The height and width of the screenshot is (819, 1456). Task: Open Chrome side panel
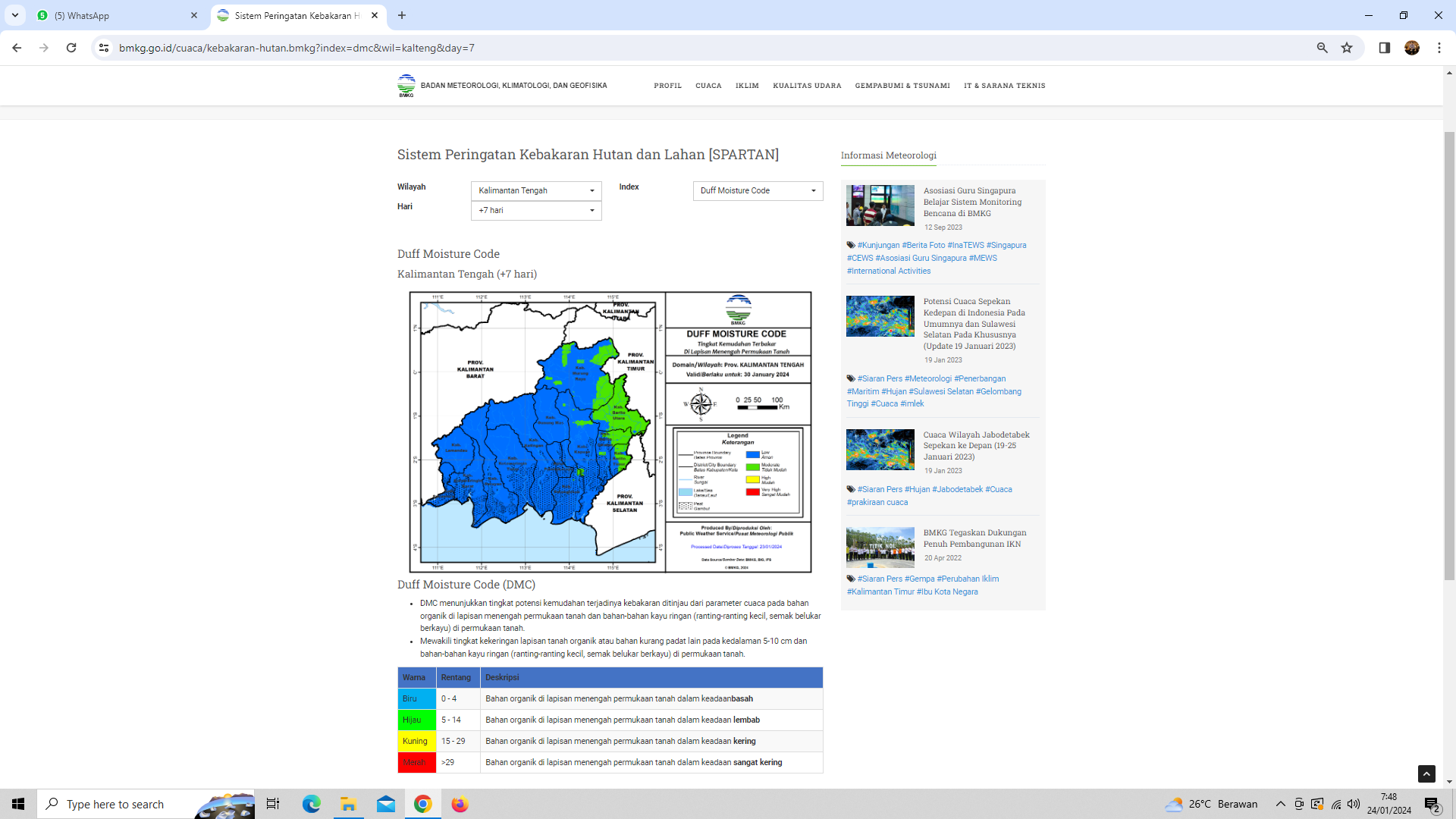click(1384, 48)
